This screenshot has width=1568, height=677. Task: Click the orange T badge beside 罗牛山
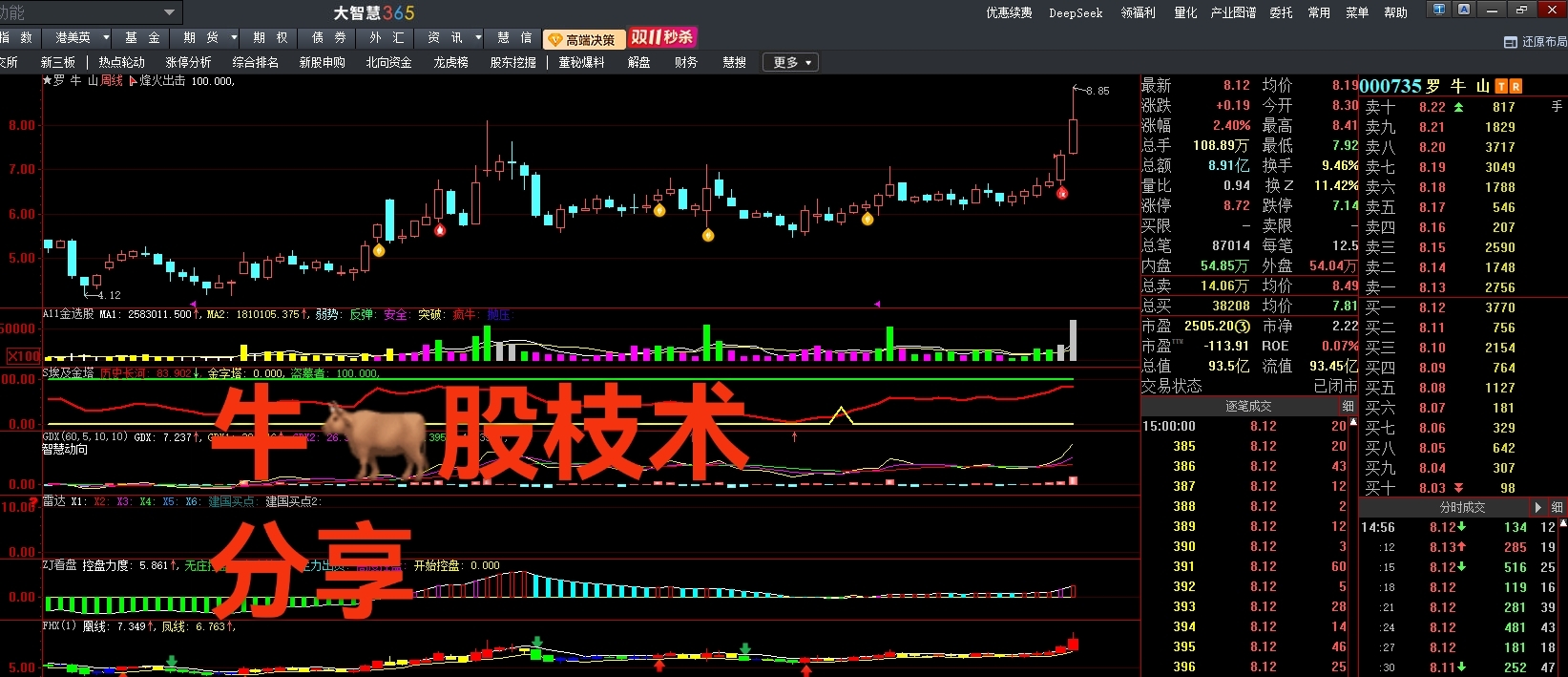tap(1502, 87)
